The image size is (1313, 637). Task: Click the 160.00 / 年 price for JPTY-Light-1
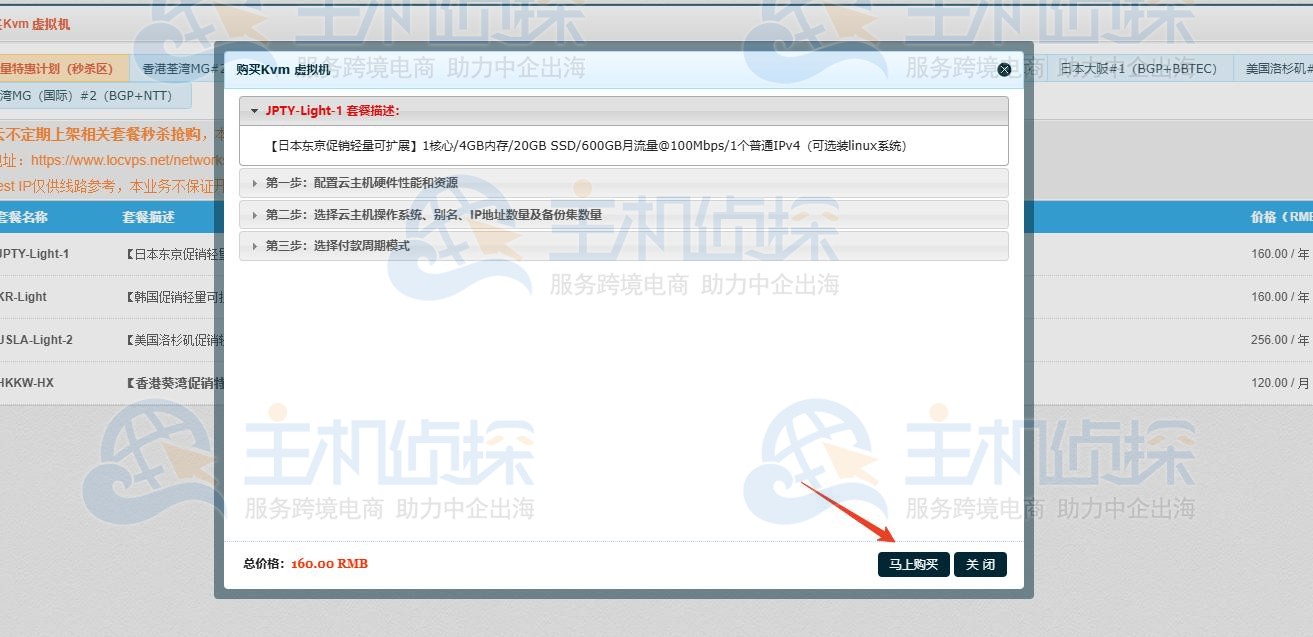pos(1280,254)
